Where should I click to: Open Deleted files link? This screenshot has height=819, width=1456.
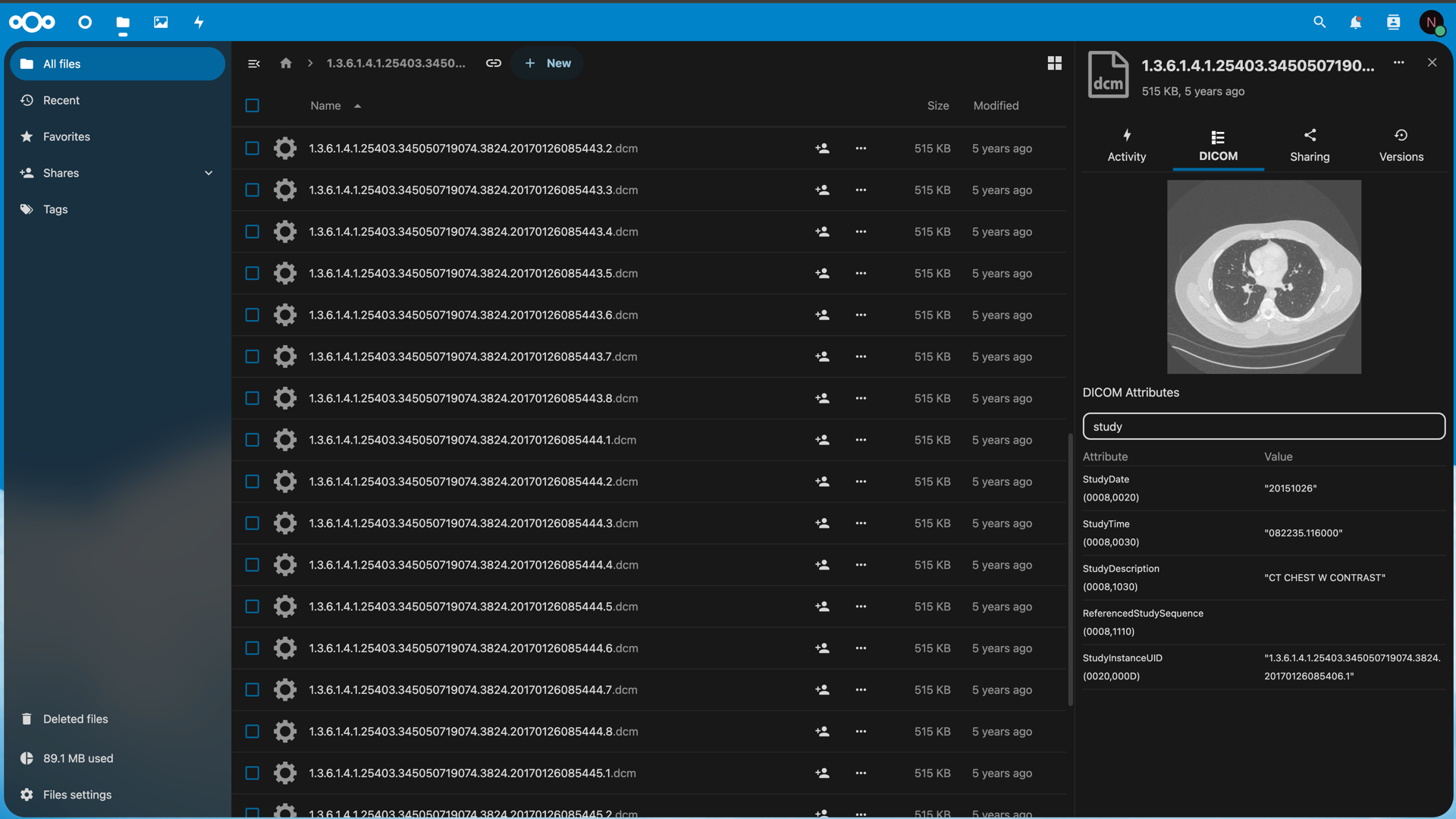(x=75, y=719)
